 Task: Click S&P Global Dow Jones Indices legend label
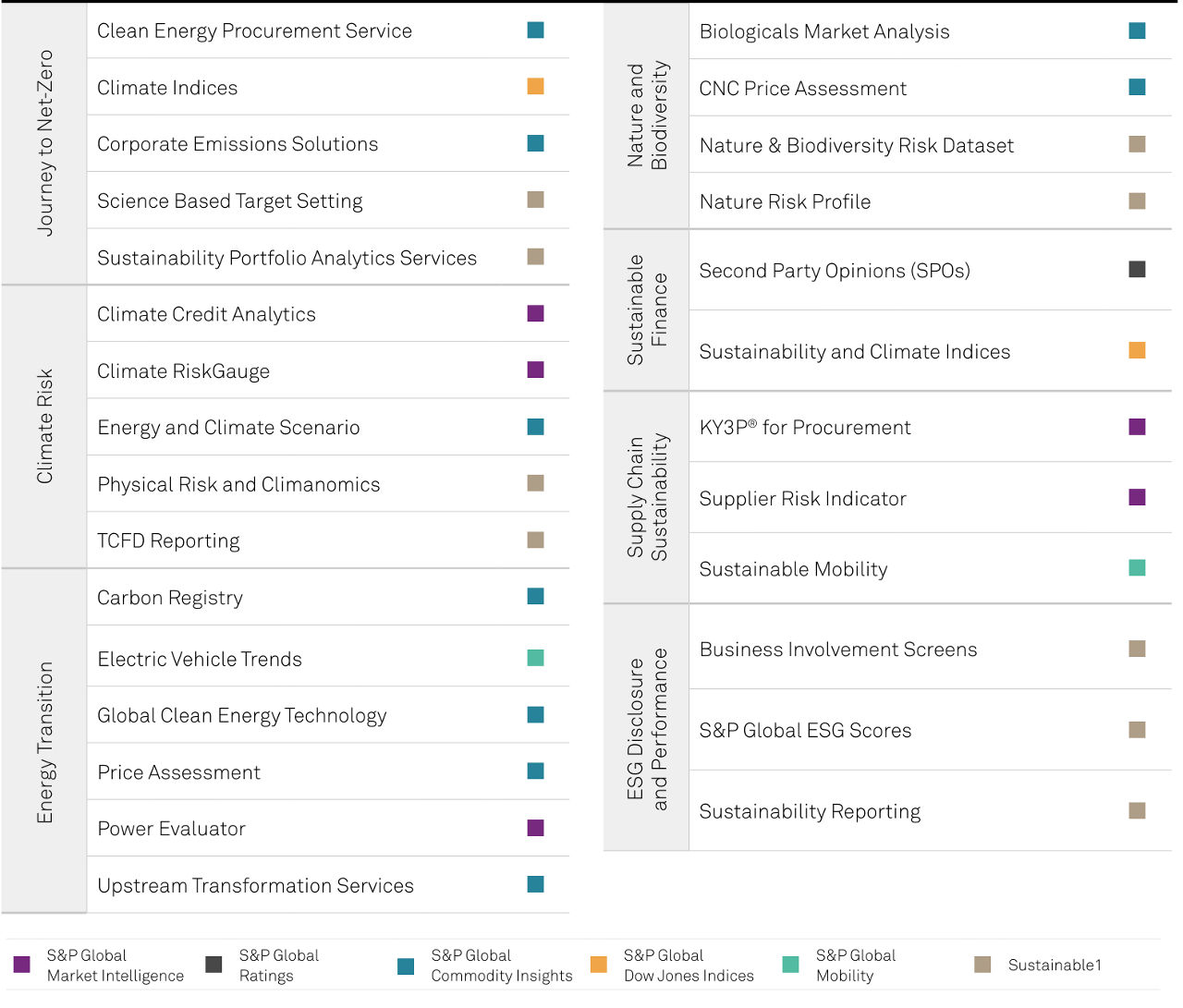click(689, 965)
